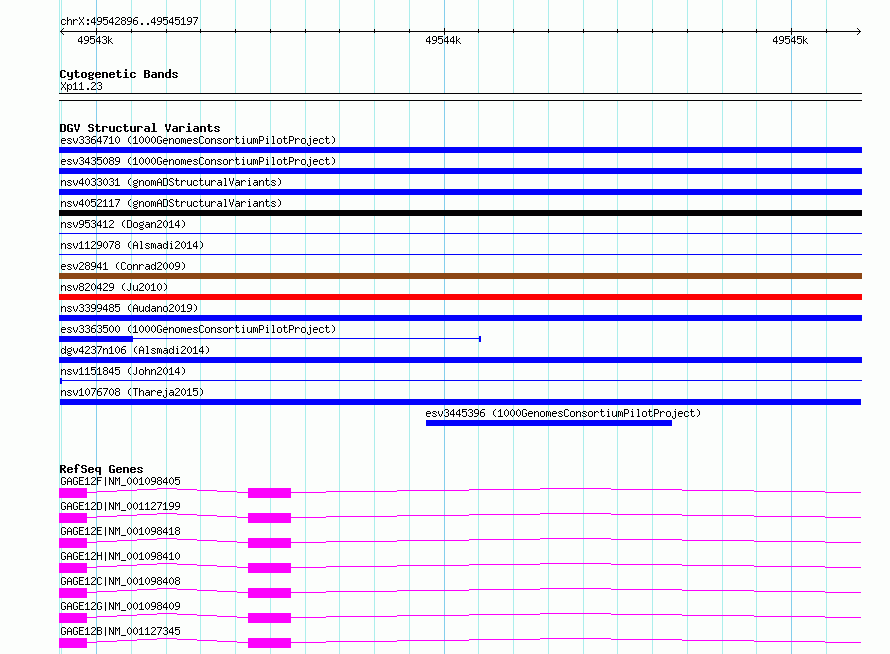
Task: Click the short thick blue segment of esv3363500
Action: coord(96,339)
